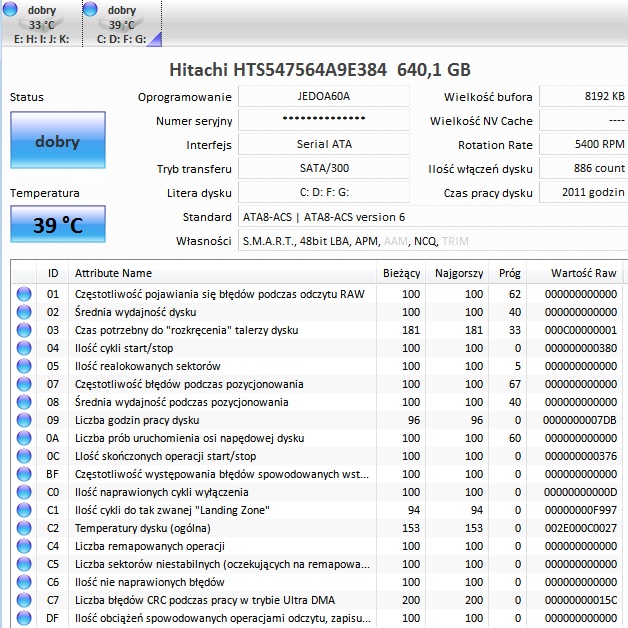Select row 'Częstotliwość pojawiania się błędów podczas odczytu RAW'
The image size is (628, 628).
(x=317, y=294)
